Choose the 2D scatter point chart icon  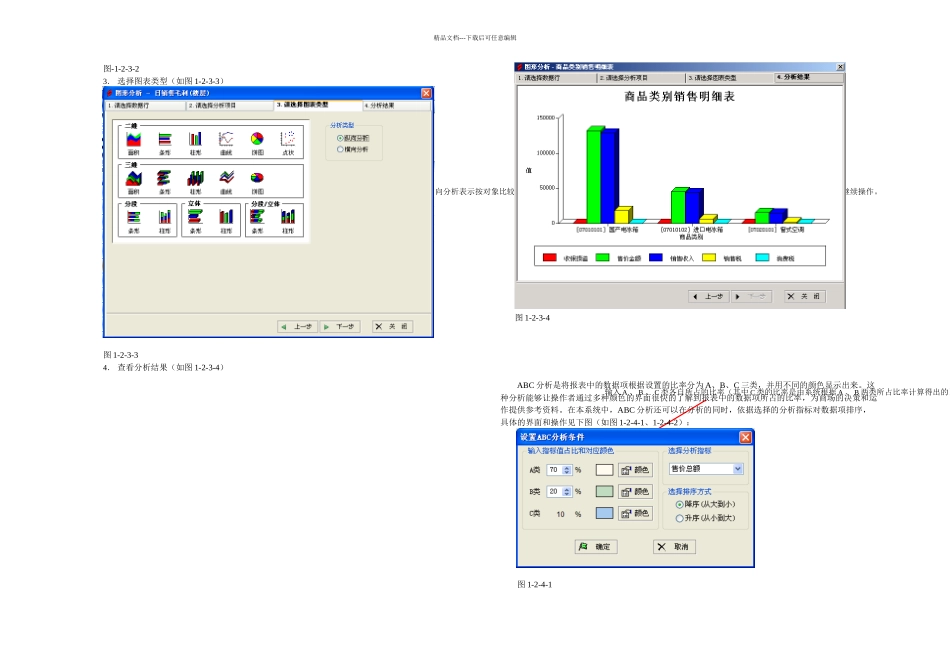click(288, 139)
